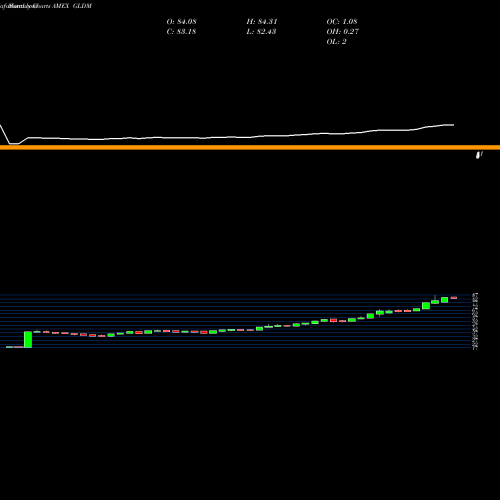Click the 'AMEX GLDM' symbol label

(x=72, y=6)
